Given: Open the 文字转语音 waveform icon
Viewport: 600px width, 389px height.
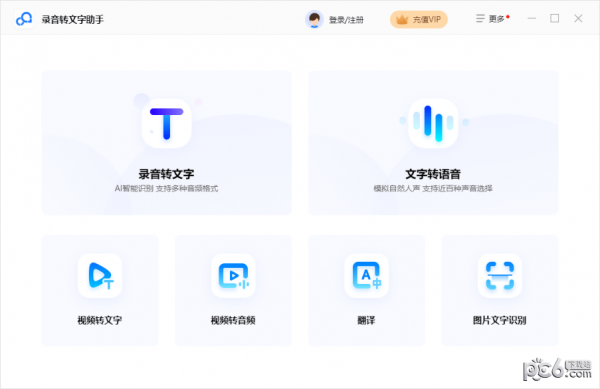Looking at the screenshot, I should pos(433,123).
